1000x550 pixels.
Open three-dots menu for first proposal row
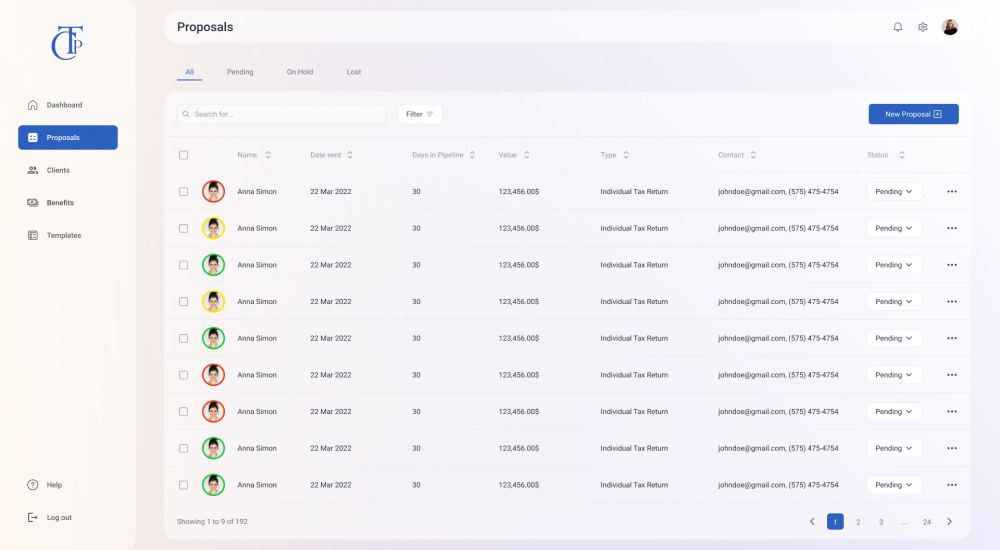click(951, 192)
